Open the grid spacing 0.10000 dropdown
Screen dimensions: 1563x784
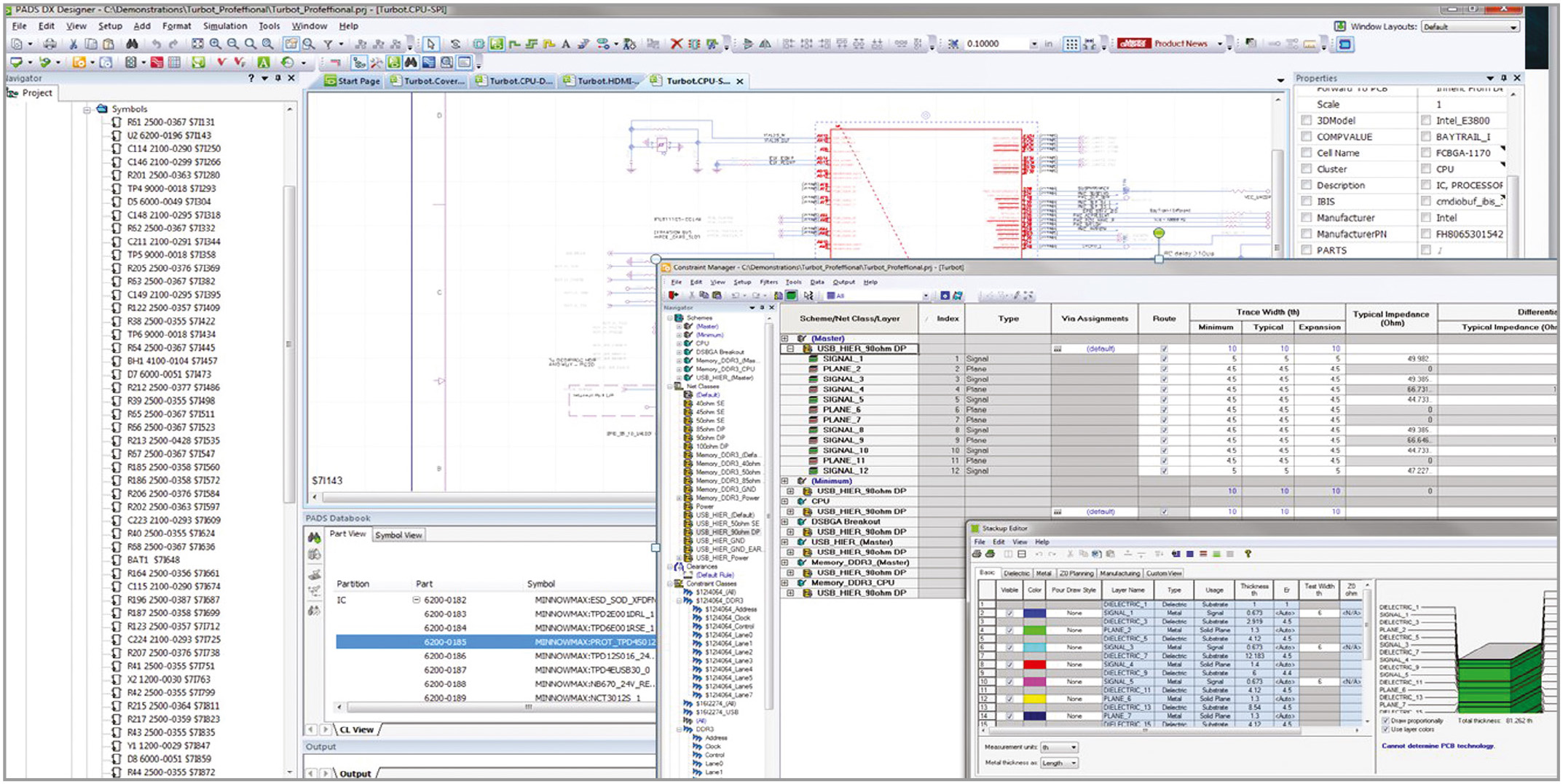tap(1034, 44)
